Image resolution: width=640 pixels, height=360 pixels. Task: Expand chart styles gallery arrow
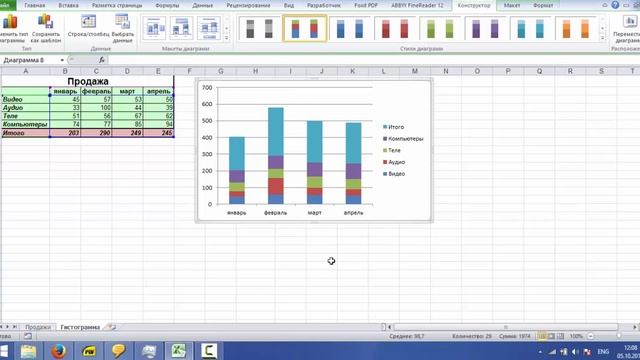click(602, 38)
